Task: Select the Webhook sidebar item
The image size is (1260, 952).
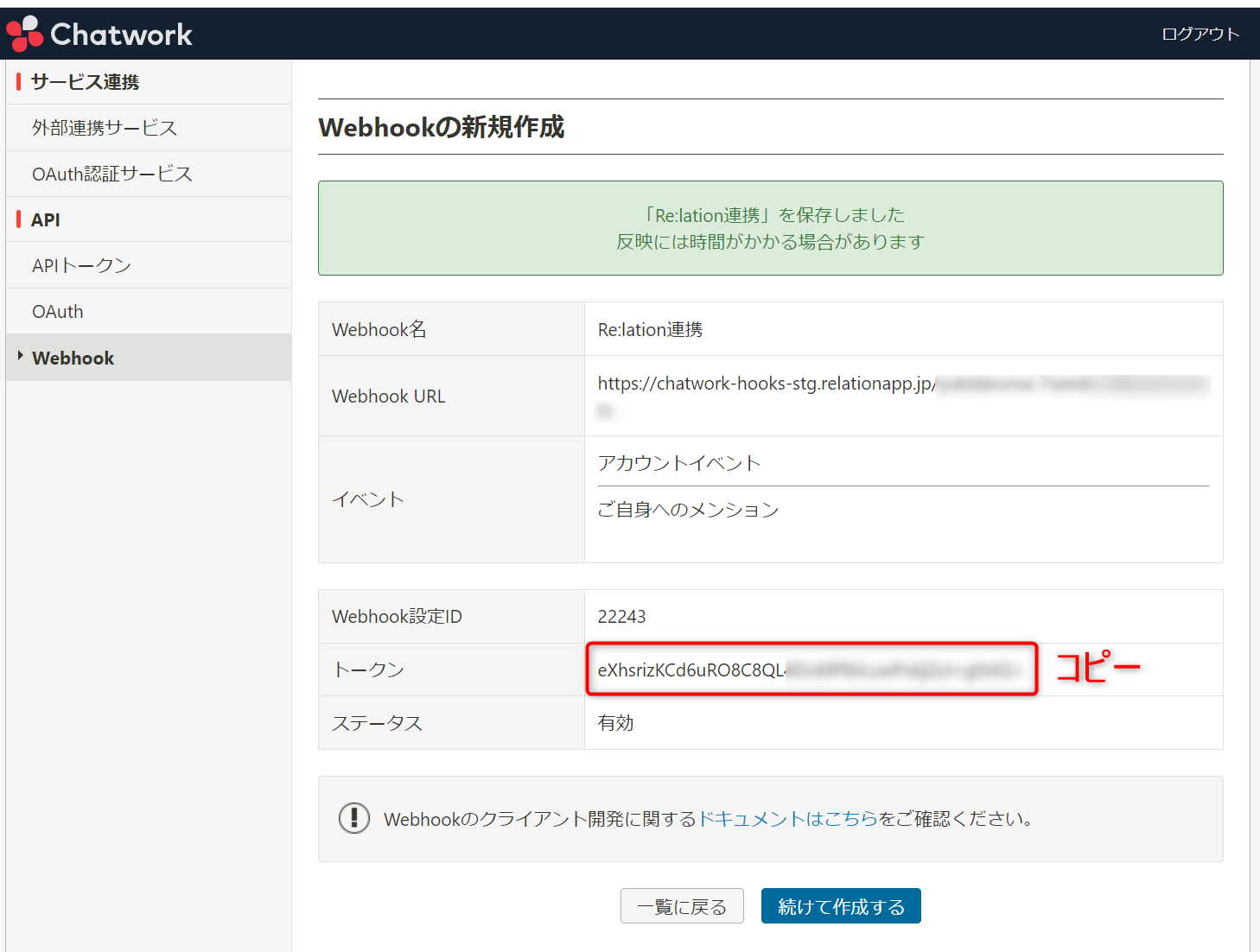Action: (x=149, y=358)
